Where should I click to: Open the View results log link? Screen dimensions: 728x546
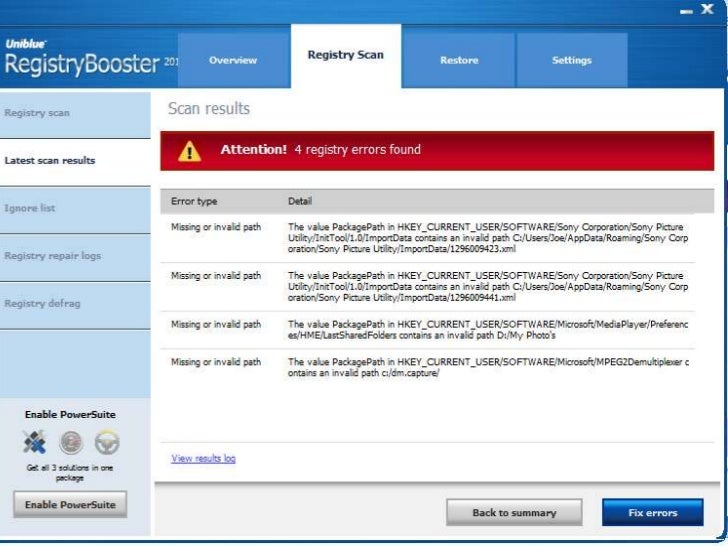point(203,459)
